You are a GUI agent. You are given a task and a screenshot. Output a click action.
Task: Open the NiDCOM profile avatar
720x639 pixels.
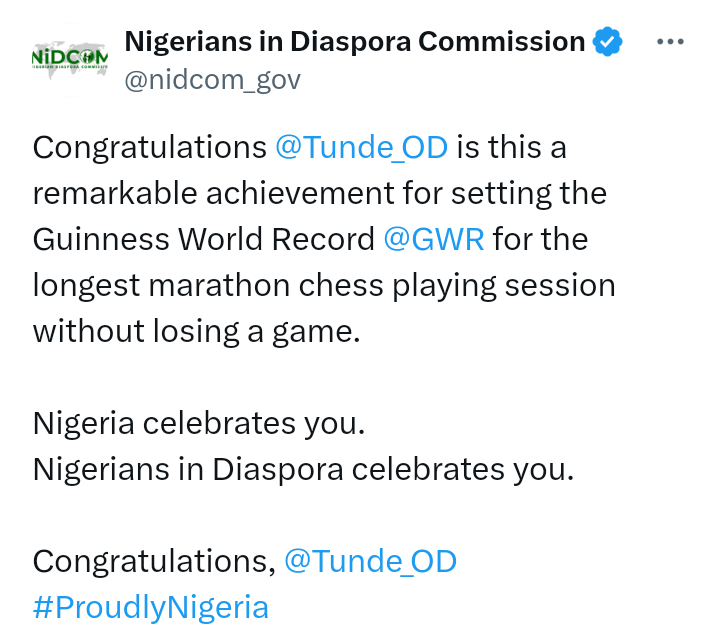click(x=70, y=60)
